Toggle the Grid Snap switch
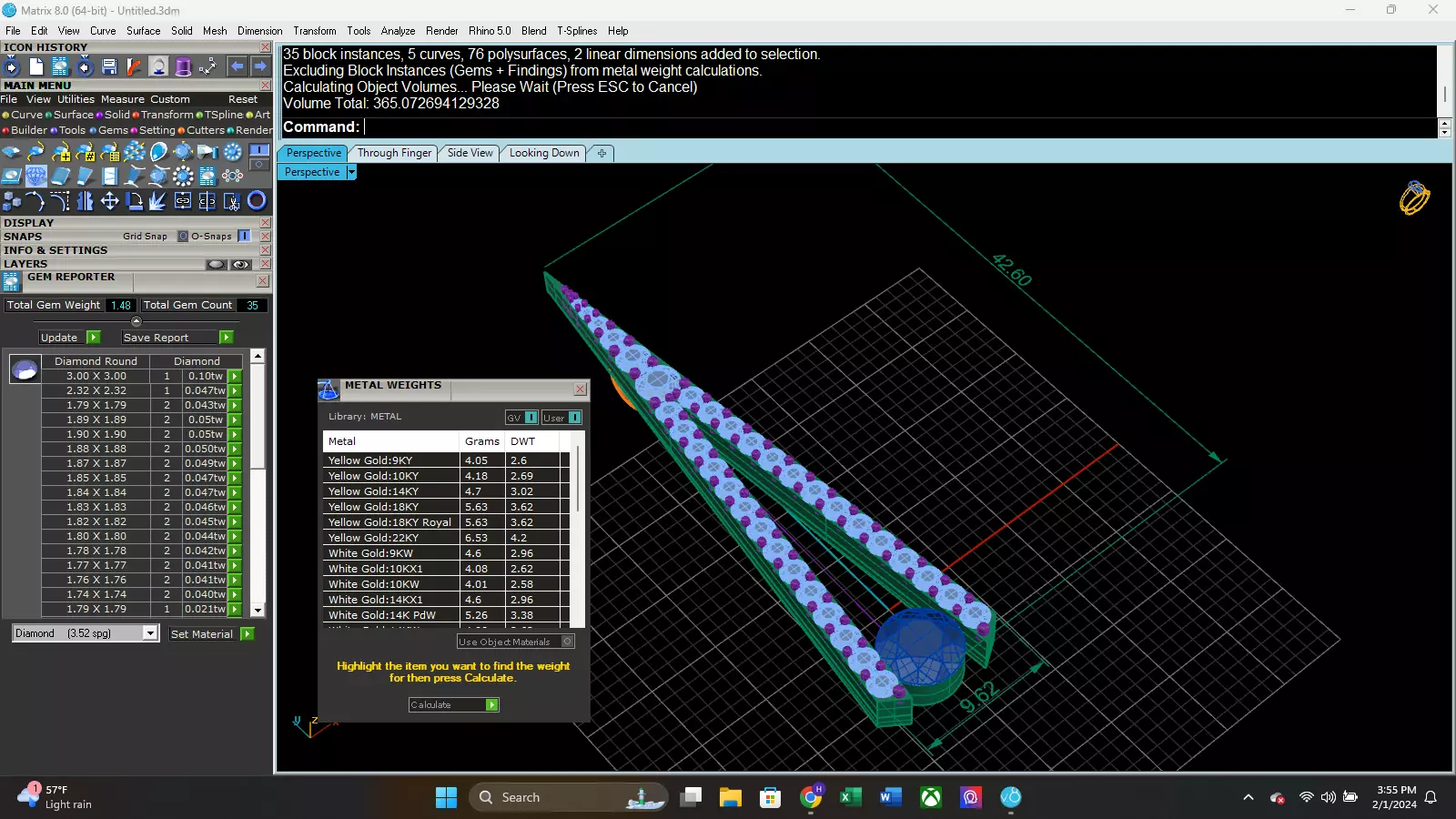This screenshot has height=819, width=1456. (x=183, y=237)
